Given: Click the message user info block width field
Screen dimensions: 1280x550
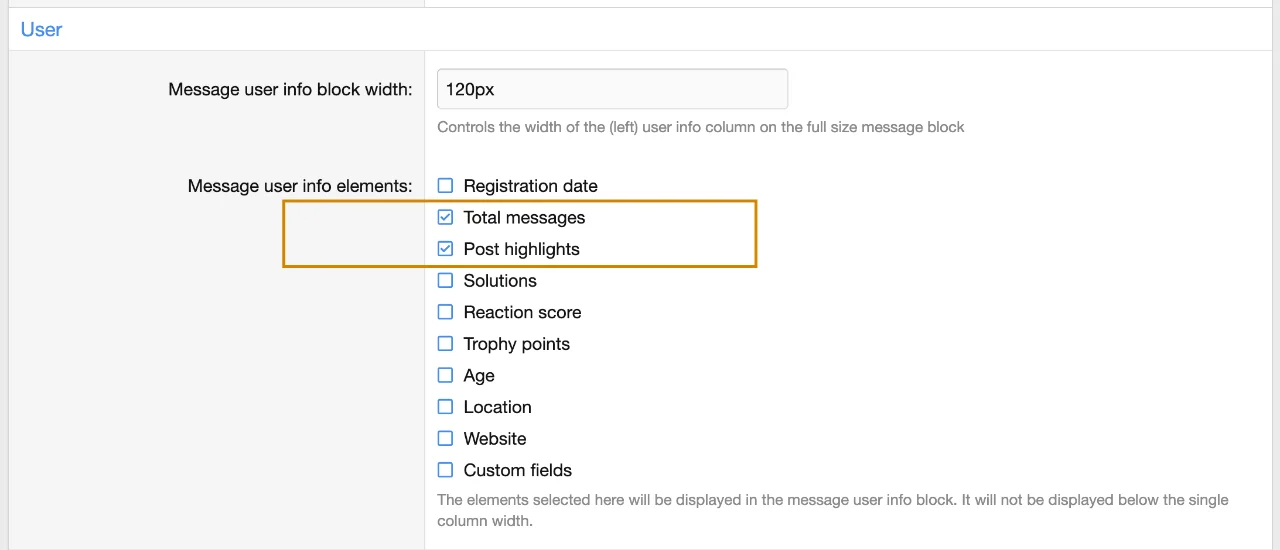Looking at the screenshot, I should (x=612, y=89).
